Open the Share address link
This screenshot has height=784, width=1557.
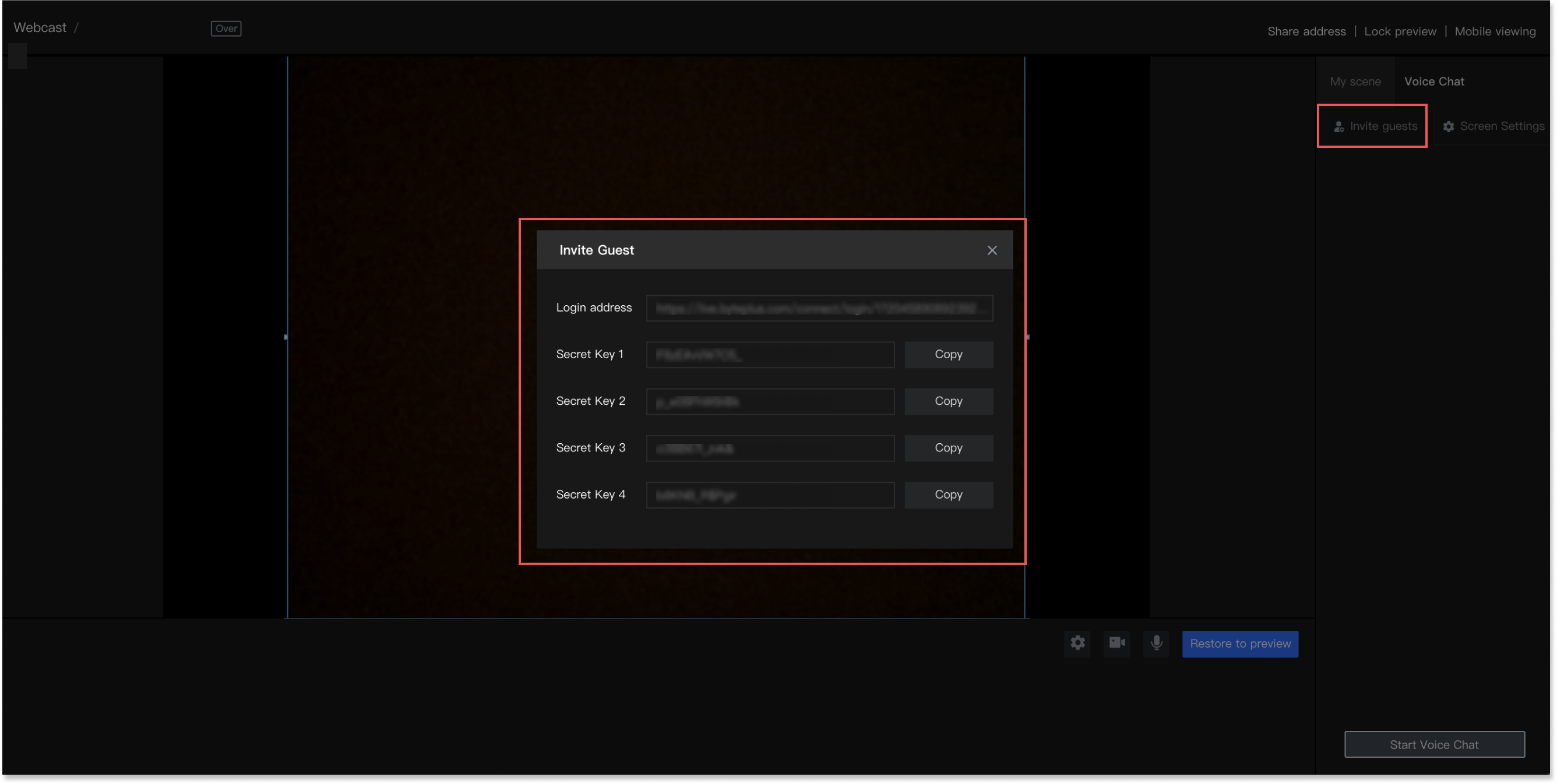click(x=1306, y=31)
